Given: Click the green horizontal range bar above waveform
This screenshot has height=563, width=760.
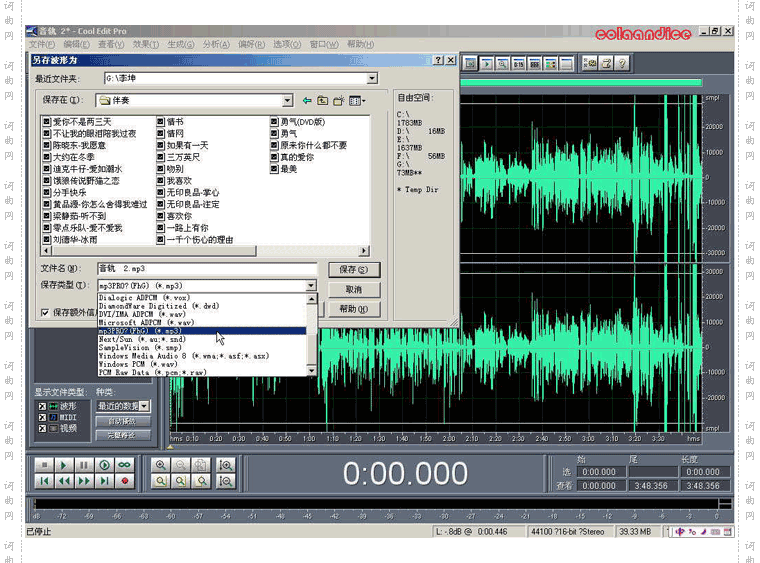Looking at the screenshot, I should (581, 83).
